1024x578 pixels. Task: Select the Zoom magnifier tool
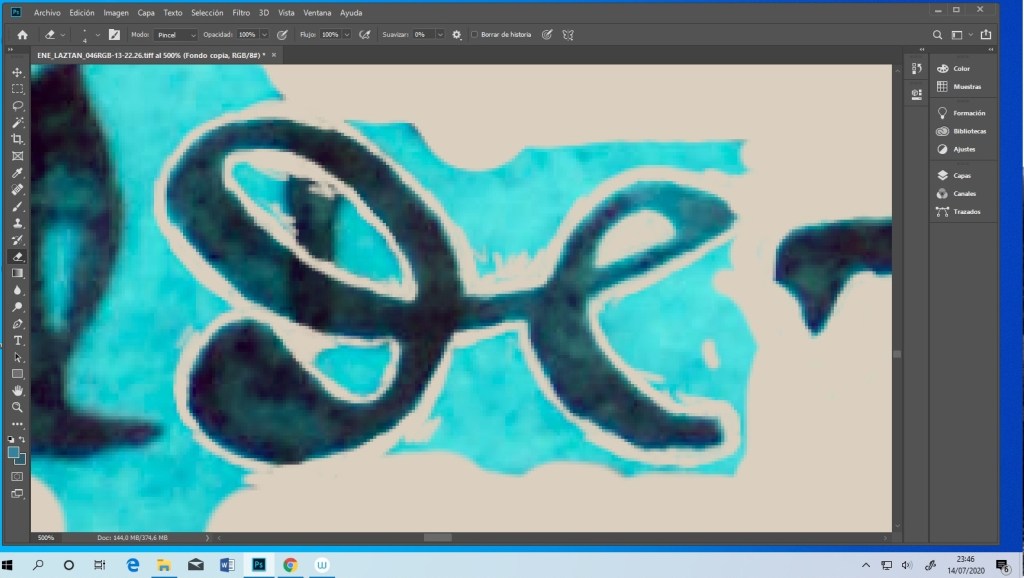tap(17, 407)
